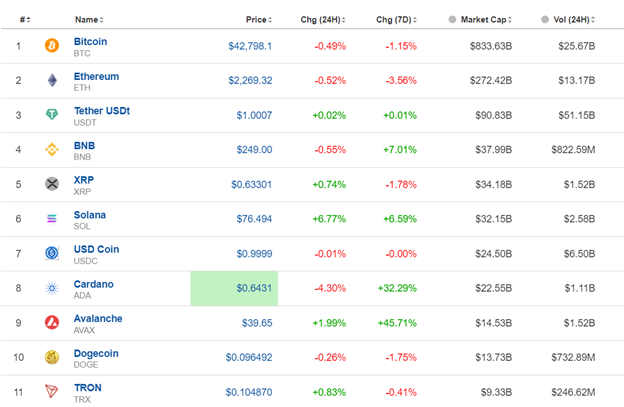The image size is (624, 407).
Task: Open the XRP coin name link
Action: tap(84, 180)
